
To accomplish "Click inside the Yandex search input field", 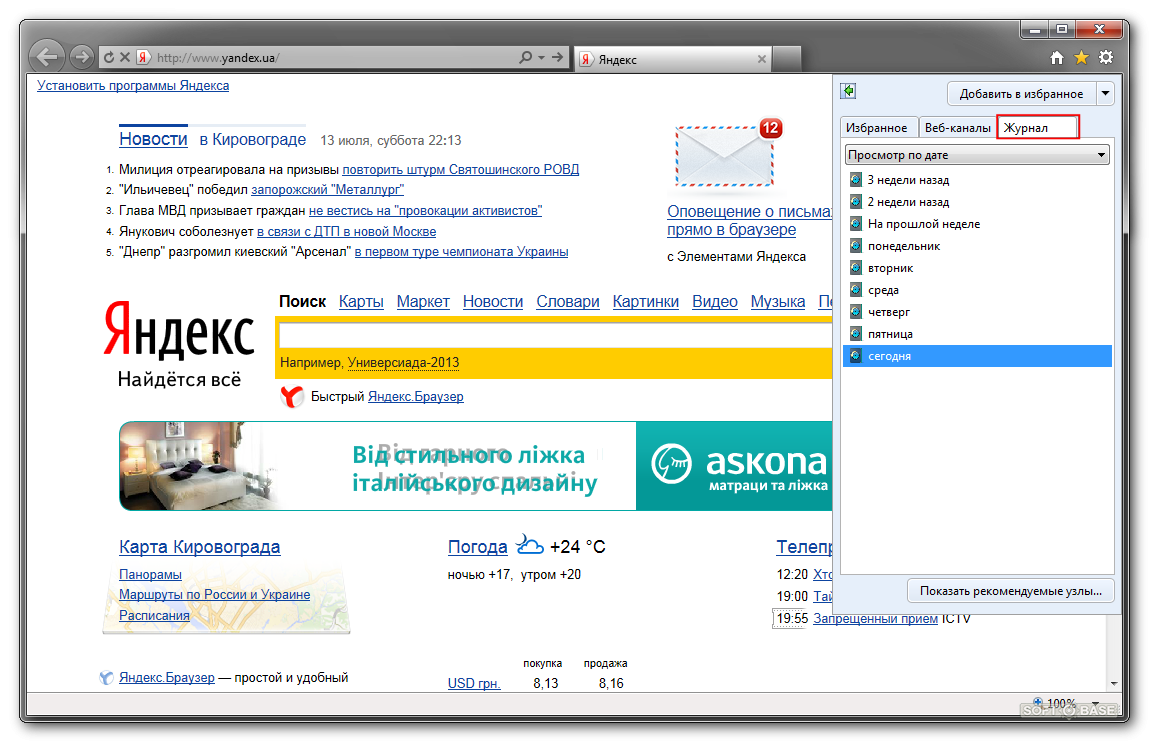I will [550, 334].
